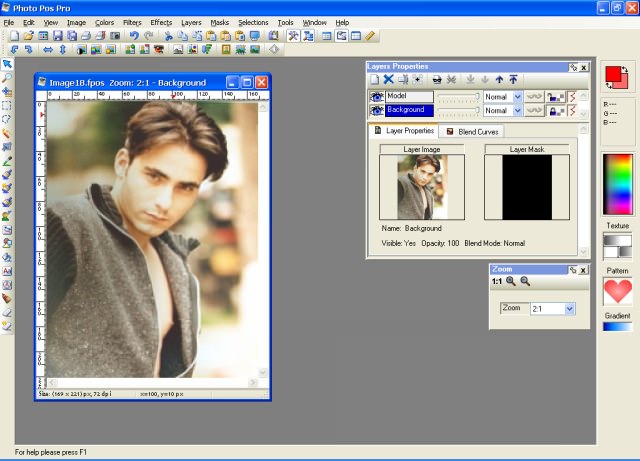
Task: Click the flip horizontal arrows icon
Action: pos(47,48)
